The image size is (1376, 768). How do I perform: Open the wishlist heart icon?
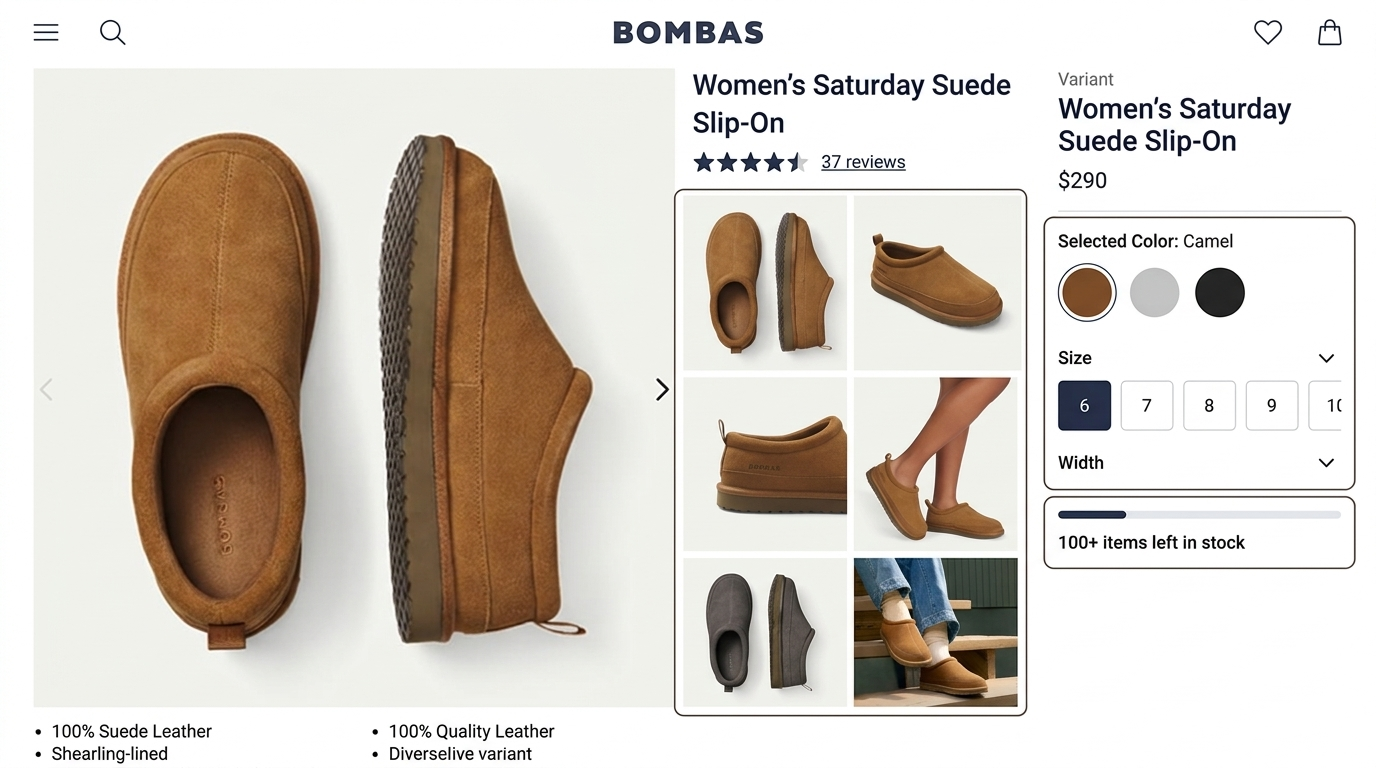[1267, 33]
